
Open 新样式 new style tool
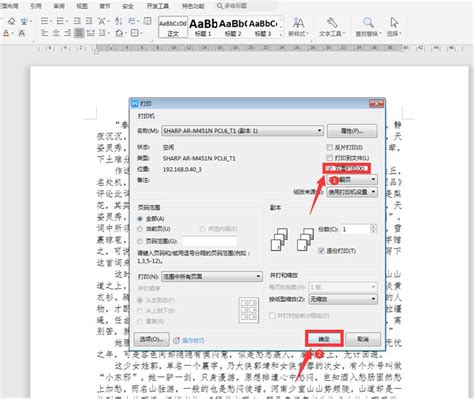pos(298,27)
